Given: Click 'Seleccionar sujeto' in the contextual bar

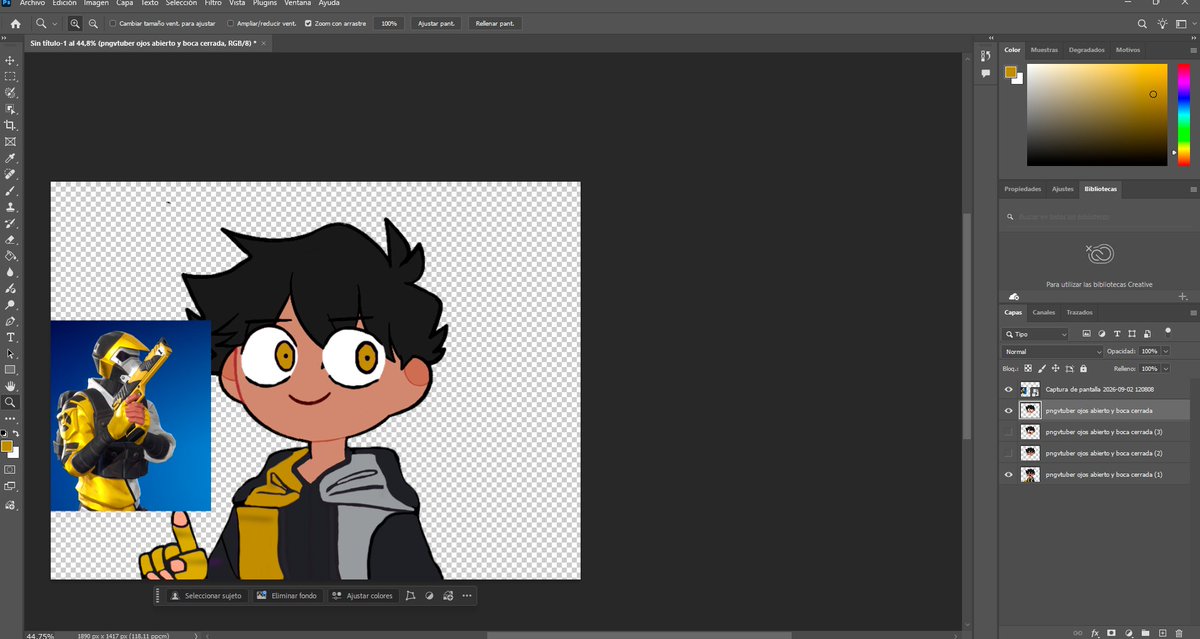Looking at the screenshot, I should click(x=205, y=596).
